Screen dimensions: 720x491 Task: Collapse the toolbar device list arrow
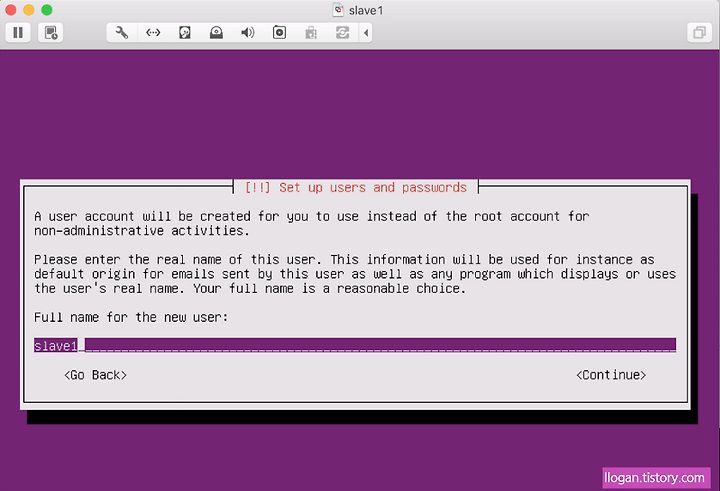coord(366,33)
